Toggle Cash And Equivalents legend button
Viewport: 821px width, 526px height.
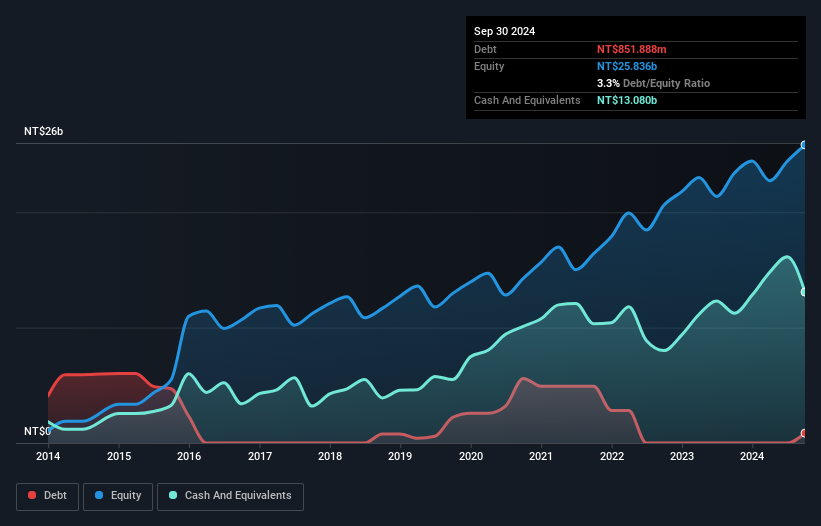230,496
